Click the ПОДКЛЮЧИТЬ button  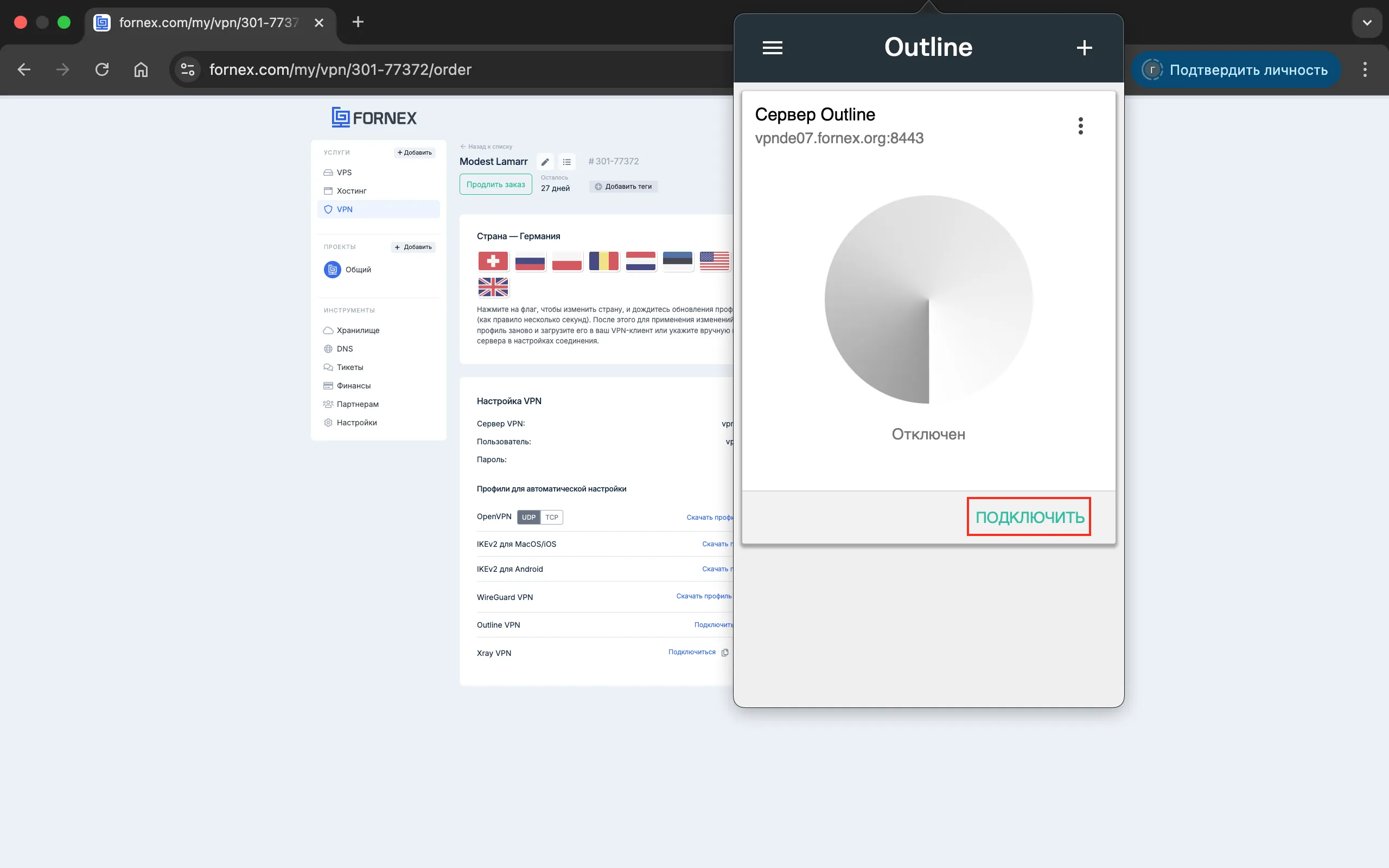(x=1029, y=517)
